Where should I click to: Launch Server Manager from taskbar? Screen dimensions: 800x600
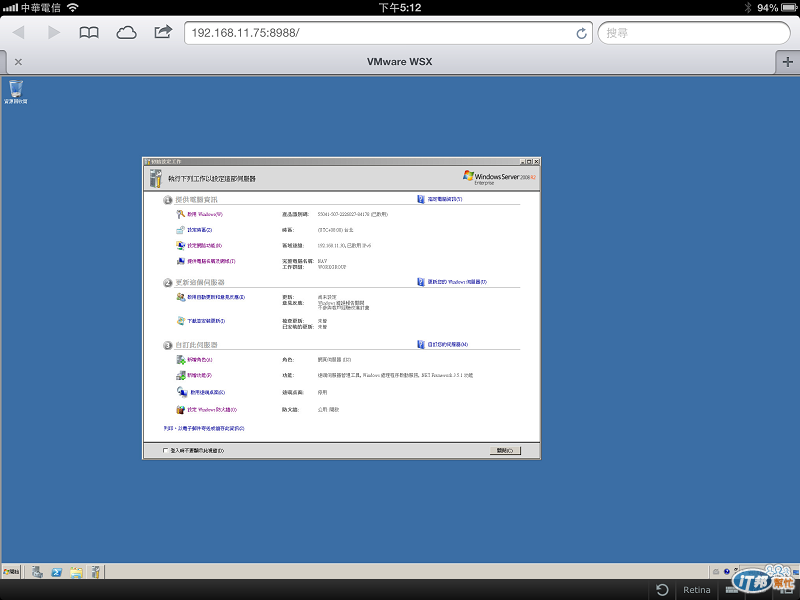[x=37, y=572]
